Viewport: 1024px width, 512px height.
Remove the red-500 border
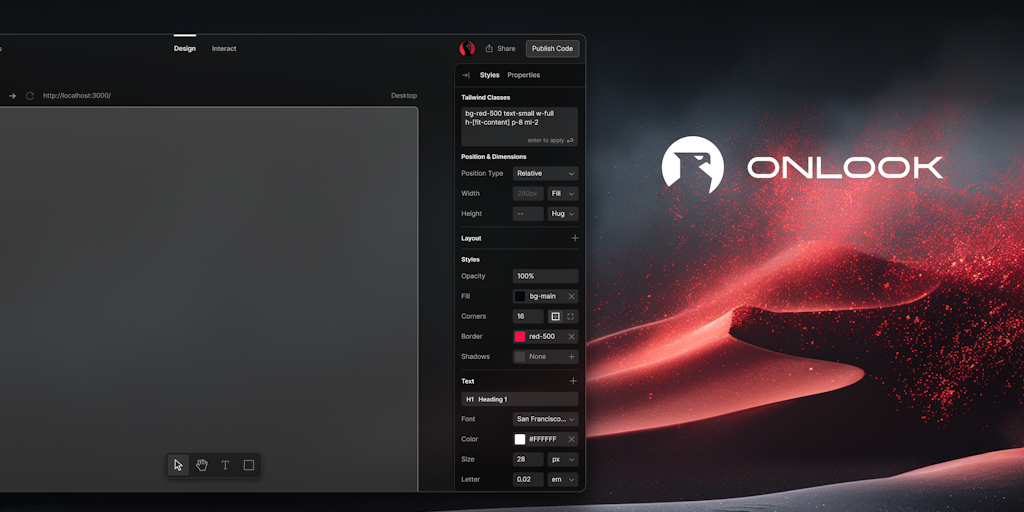(571, 336)
